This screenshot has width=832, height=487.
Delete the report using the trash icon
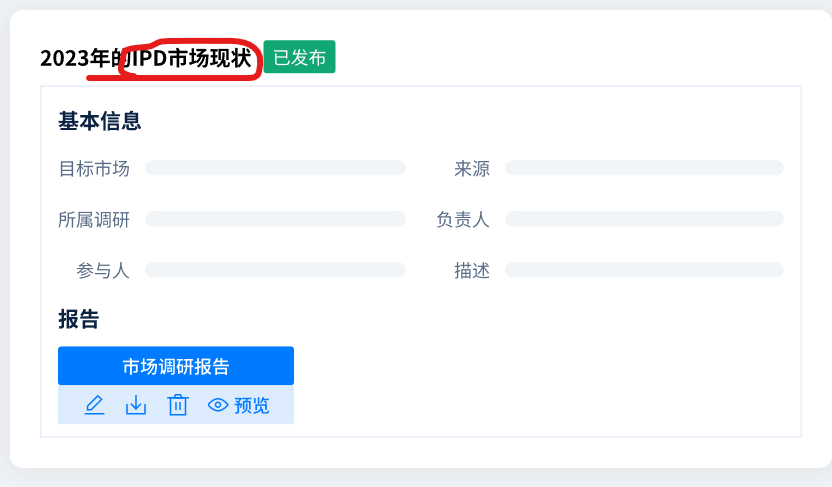tap(178, 405)
